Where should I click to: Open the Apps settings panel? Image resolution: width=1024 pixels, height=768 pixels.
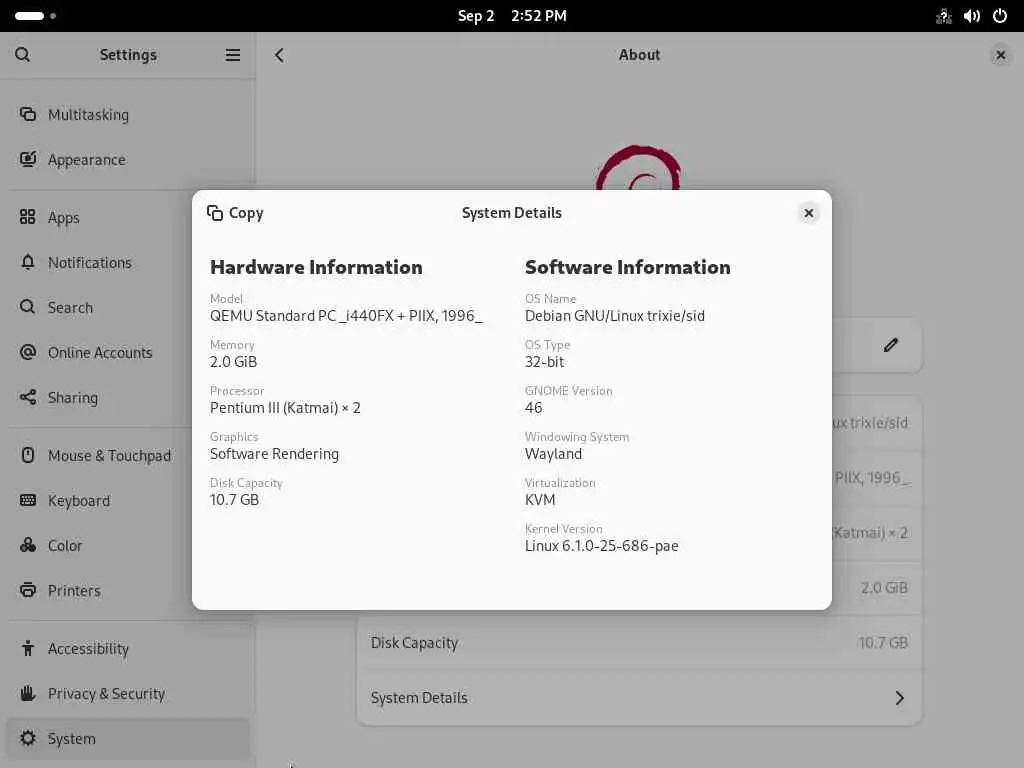pos(128,217)
